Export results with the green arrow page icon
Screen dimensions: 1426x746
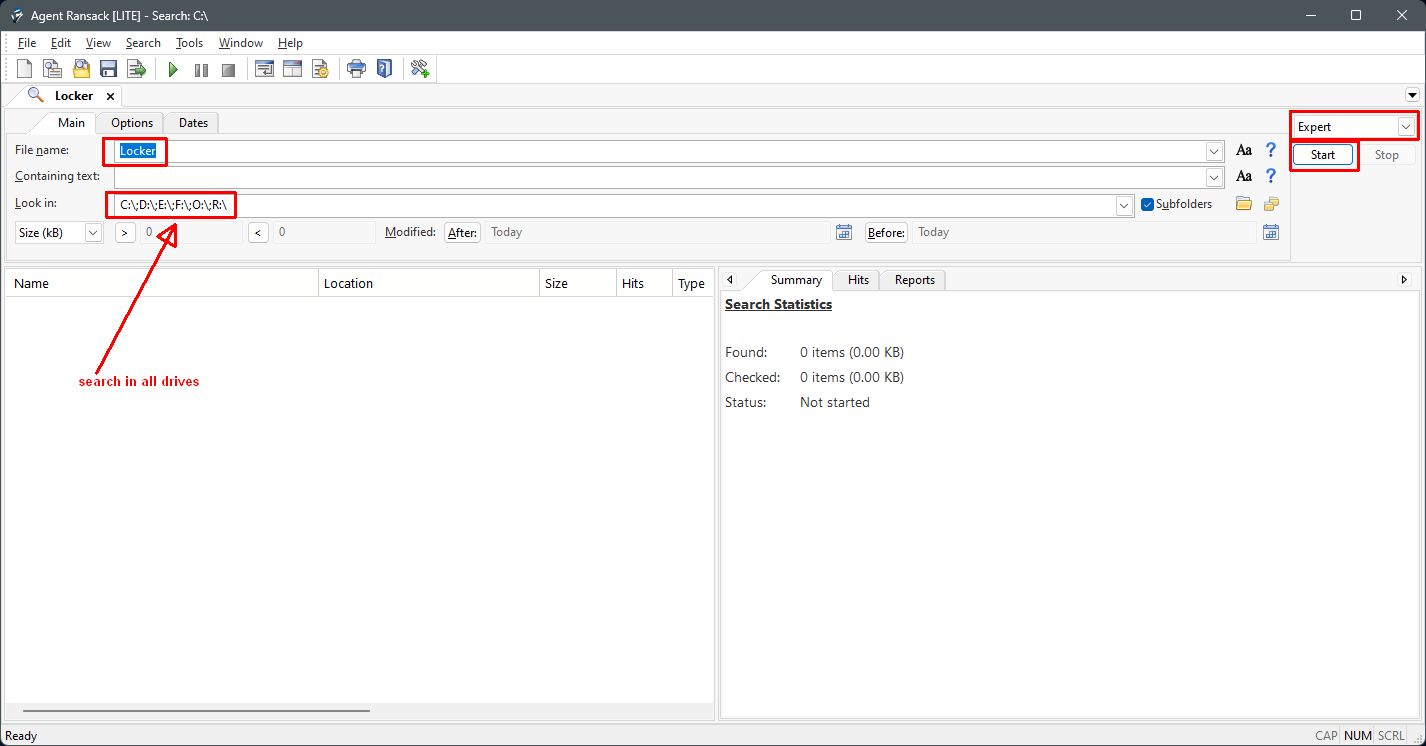point(137,69)
